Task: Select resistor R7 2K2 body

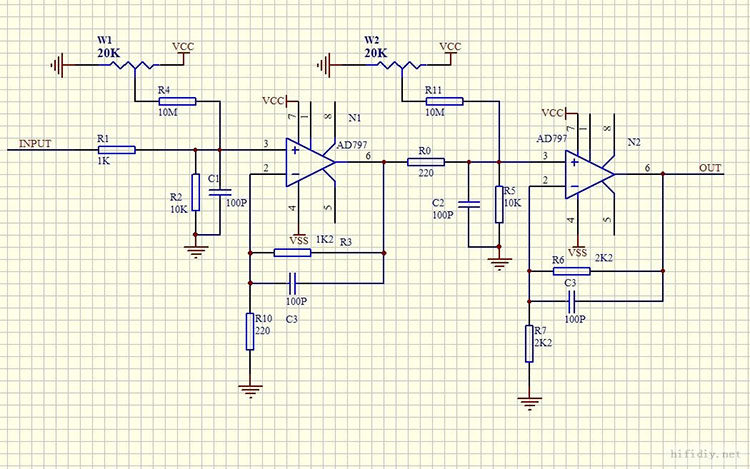Action: [529, 344]
